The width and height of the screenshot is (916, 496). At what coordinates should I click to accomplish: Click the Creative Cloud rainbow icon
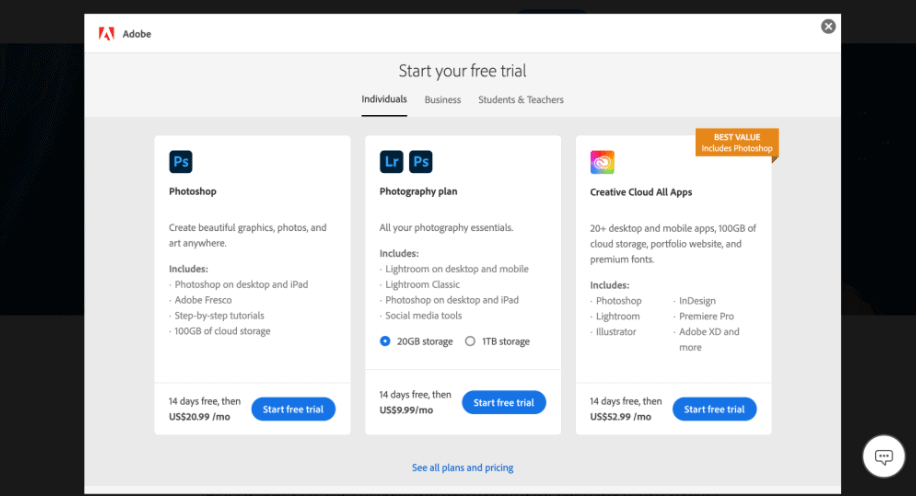click(x=602, y=162)
